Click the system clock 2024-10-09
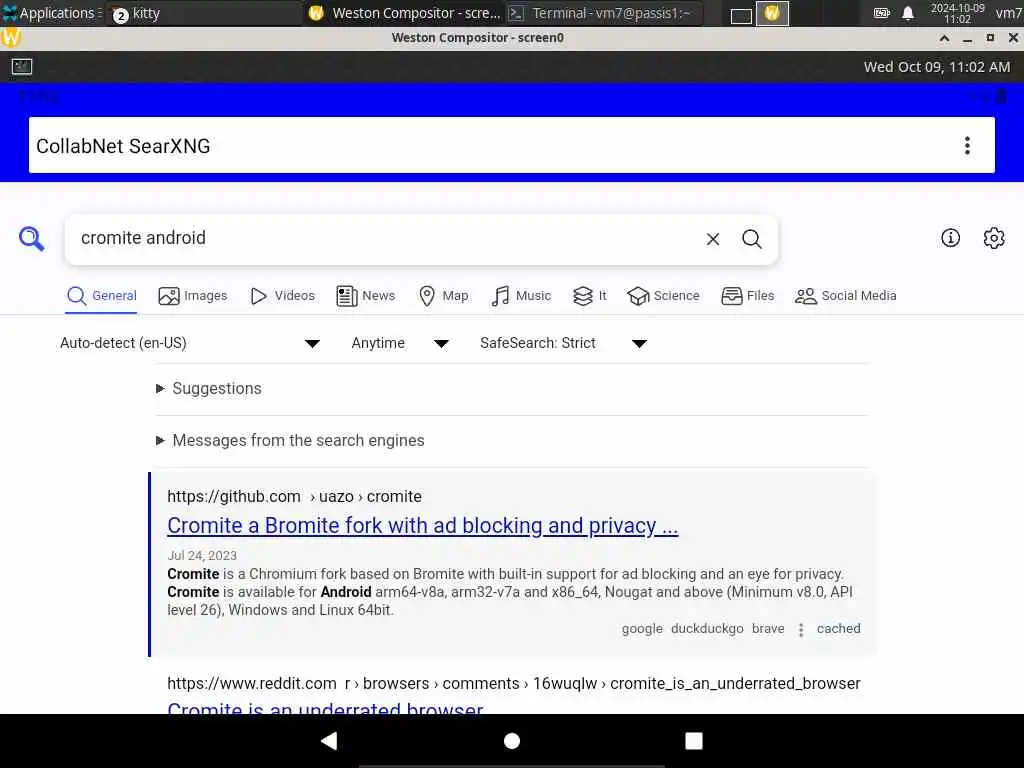Screen dimensions: 1024x768 coord(957,13)
